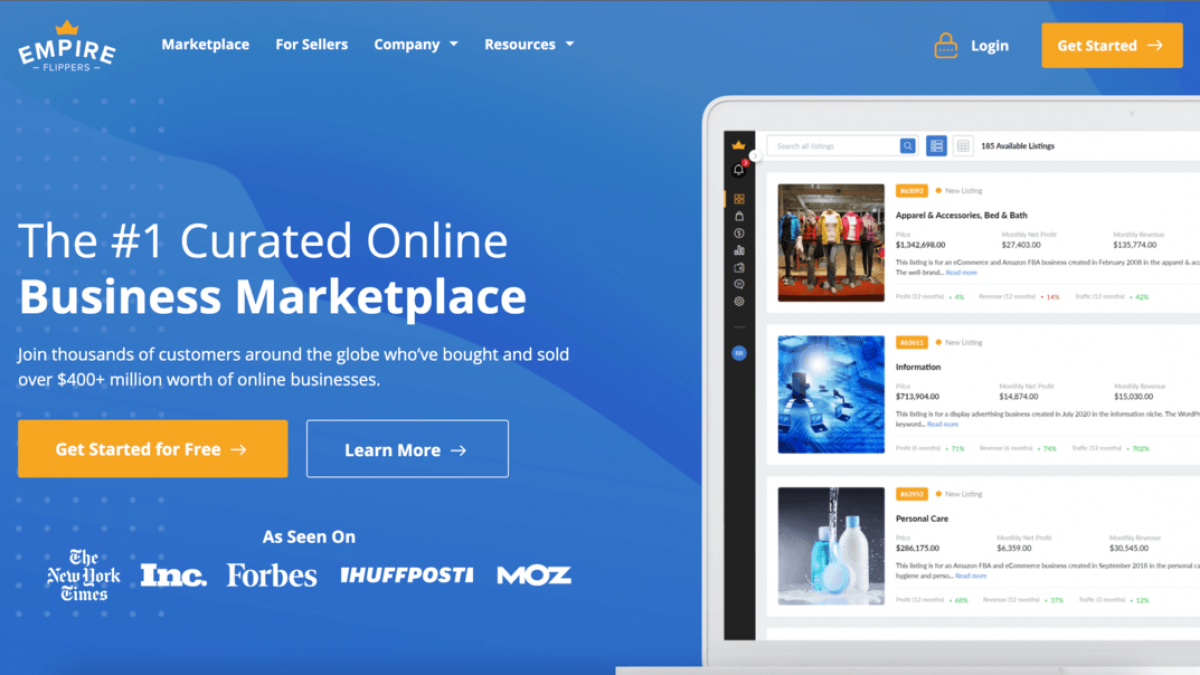Image resolution: width=1200 pixels, height=675 pixels.
Task: Click listing ID badge #63092
Action: (x=912, y=190)
